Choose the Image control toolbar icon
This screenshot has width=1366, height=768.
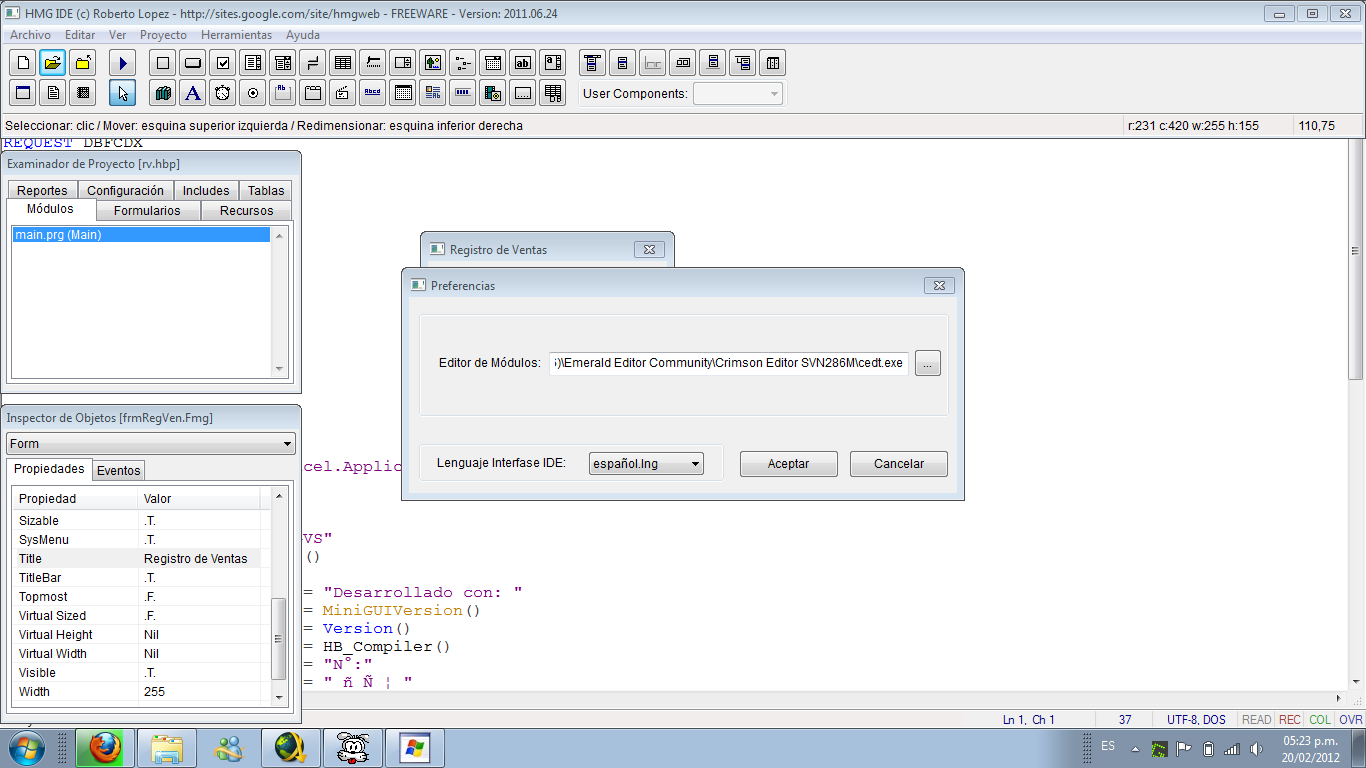pyautogui.click(x=432, y=63)
